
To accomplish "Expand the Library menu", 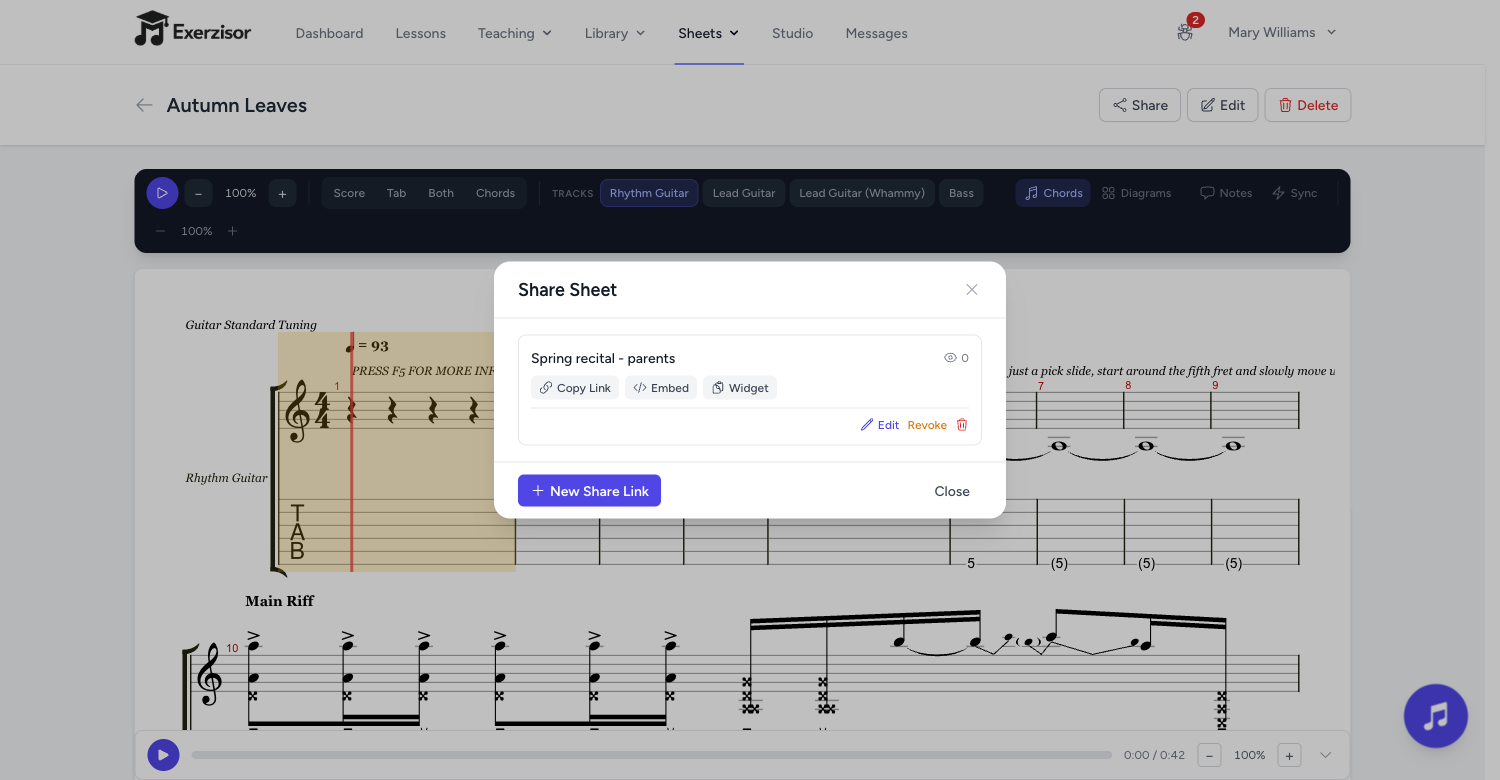I will click(615, 33).
